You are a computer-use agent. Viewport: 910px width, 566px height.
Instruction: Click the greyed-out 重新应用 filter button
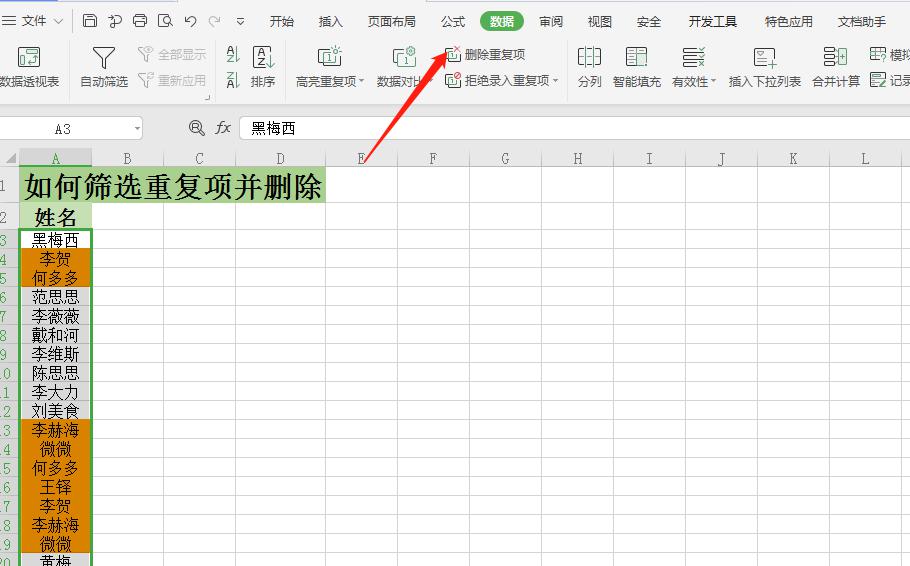(x=172, y=80)
